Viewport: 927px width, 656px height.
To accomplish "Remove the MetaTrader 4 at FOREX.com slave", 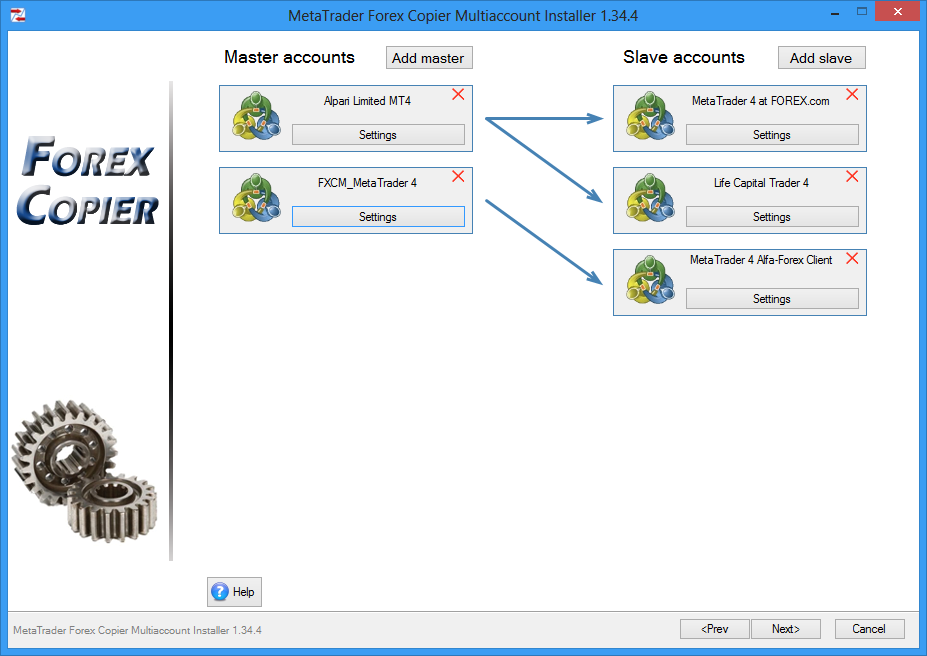I will point(852,95).
